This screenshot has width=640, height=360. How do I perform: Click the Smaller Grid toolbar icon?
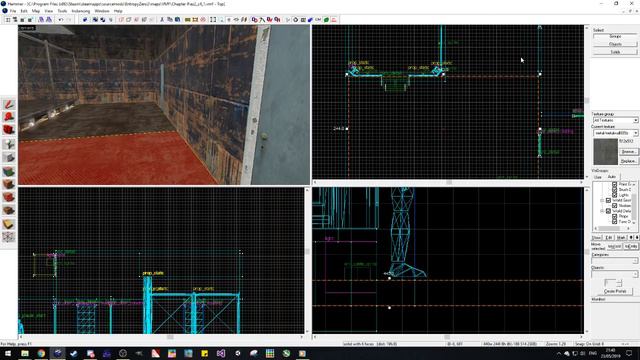(23, 20)
